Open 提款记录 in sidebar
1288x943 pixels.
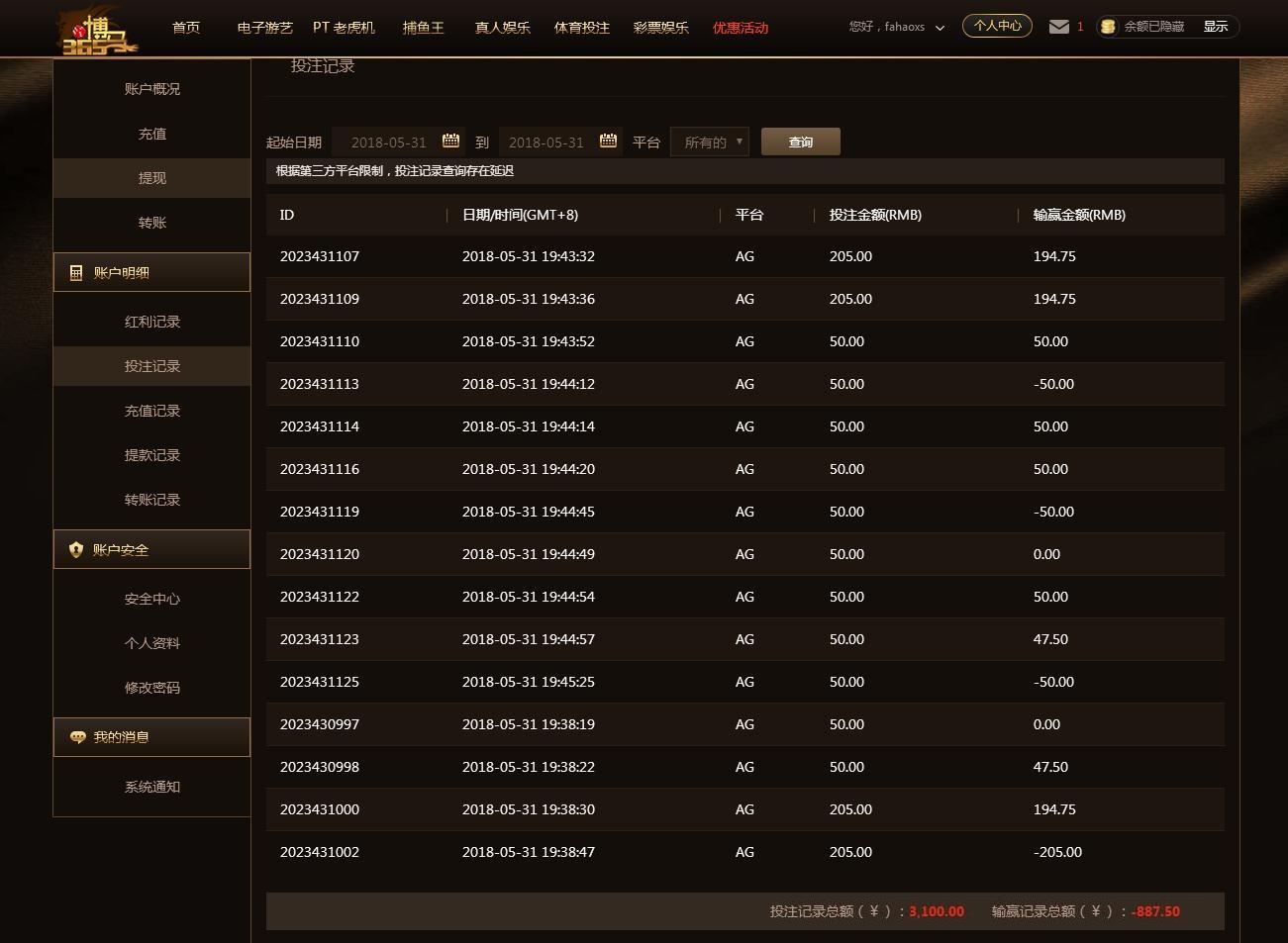pos(152,455)
